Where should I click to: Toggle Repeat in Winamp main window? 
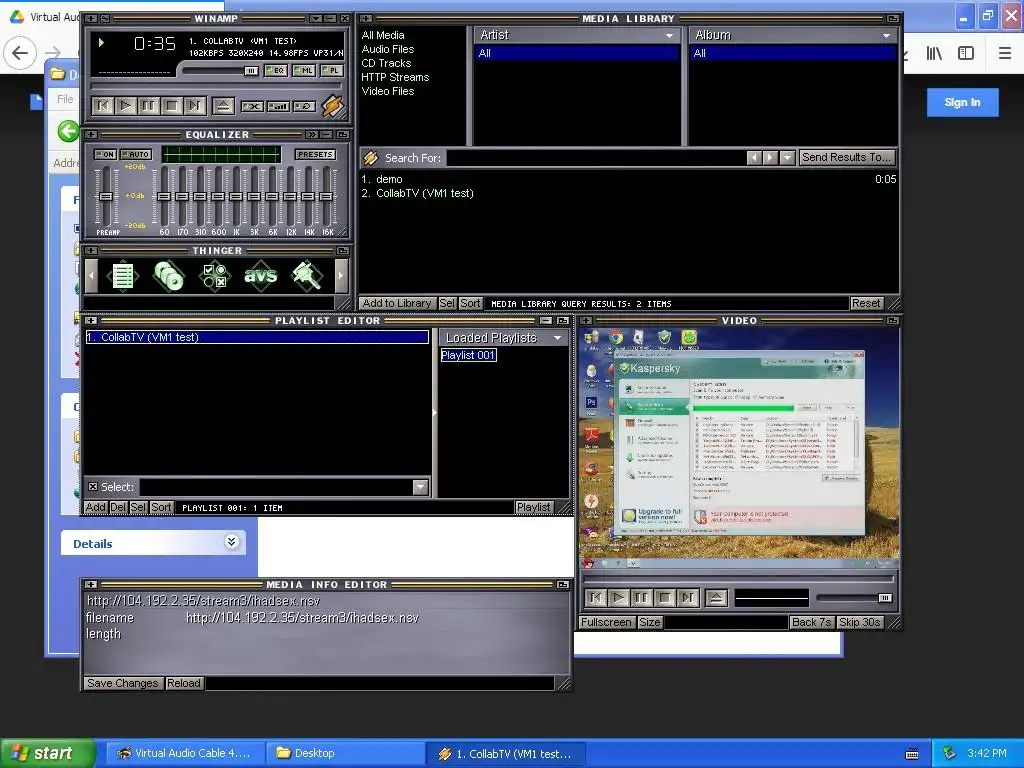tap(304, 106)
